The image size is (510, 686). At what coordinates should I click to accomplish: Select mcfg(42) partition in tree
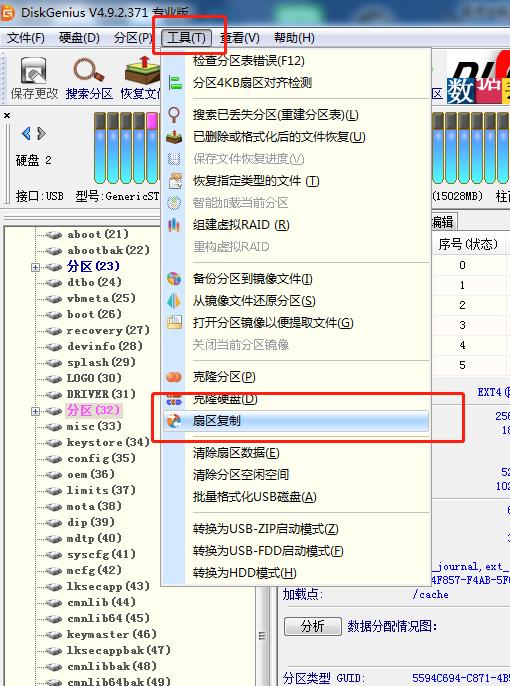[94, 570]
